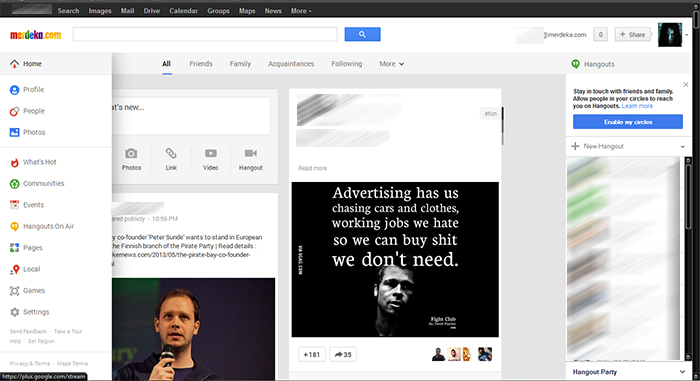This screenshot has height=381, width=700.
Task: Open the Profile icon
Action: (15, 90)
